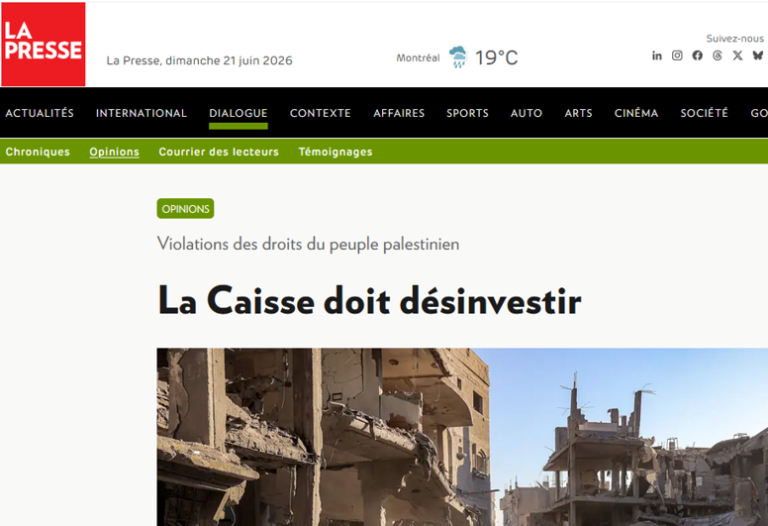Click the green OPINIONS category badge
The width and height of the screenshot is (768, 526).
(x=185, y=209)
